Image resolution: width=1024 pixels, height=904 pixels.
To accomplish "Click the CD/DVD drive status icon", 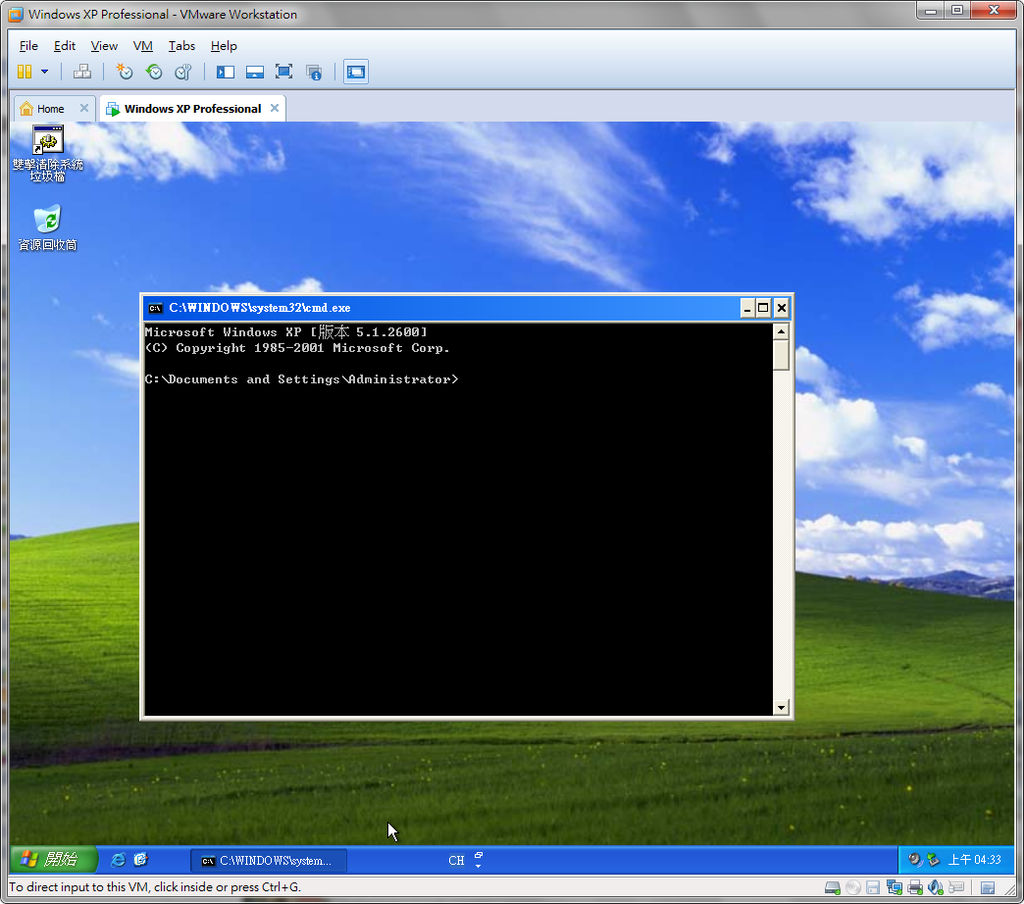I will [853, 888].
